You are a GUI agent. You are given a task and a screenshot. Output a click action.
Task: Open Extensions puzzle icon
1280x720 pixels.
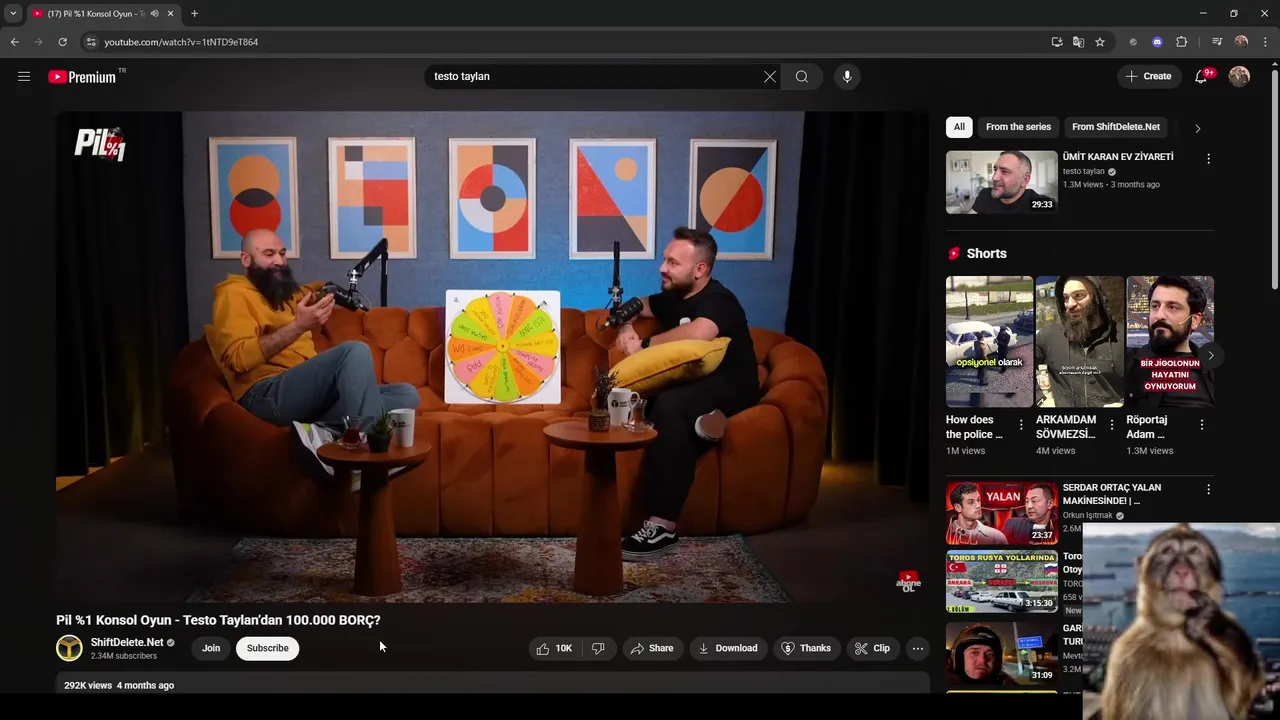tap(1181, 42)
